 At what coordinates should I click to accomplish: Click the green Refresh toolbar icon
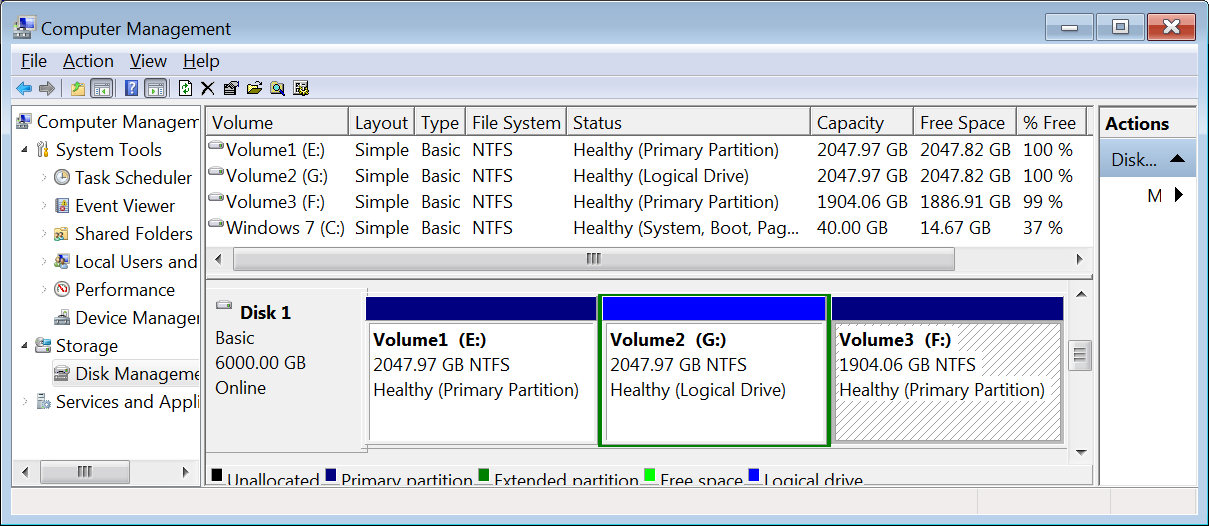pos(185,88)
